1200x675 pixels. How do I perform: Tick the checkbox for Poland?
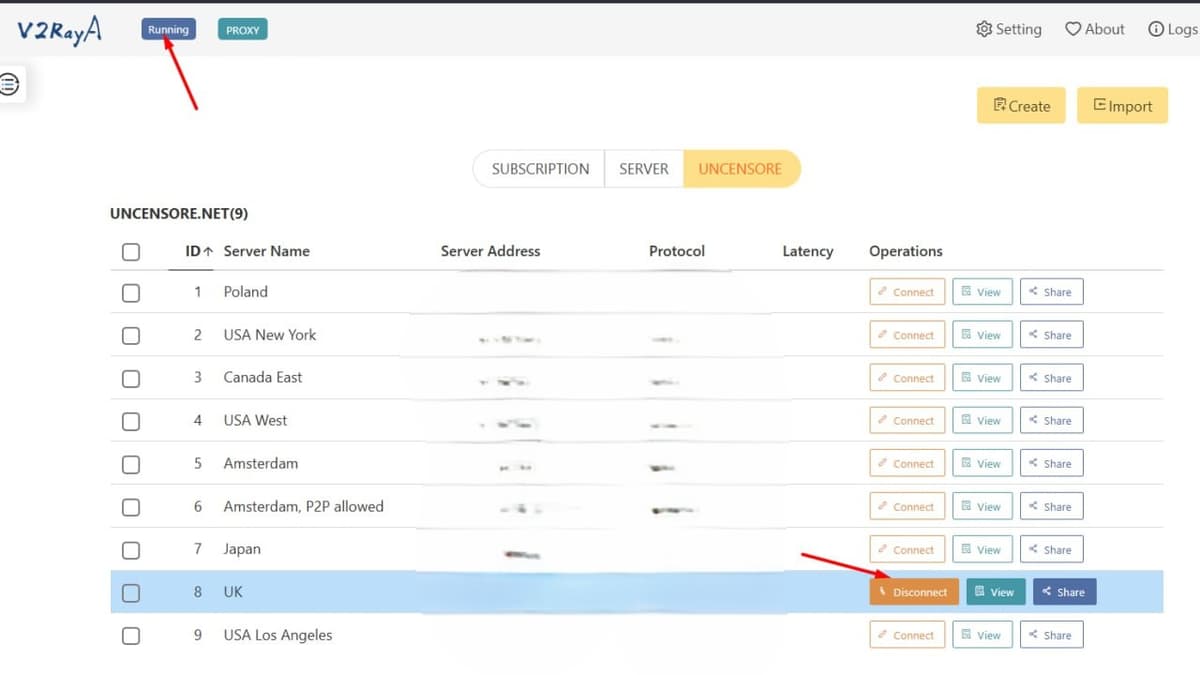pos(130,293)
